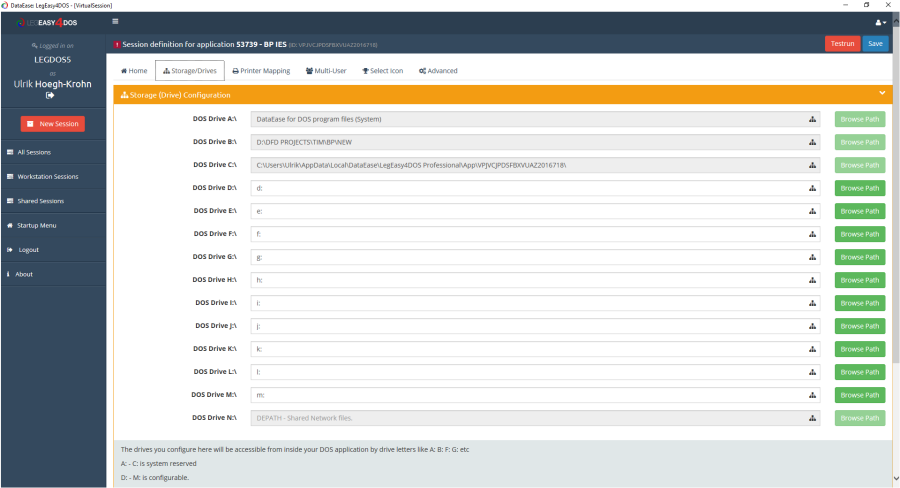Screen dimensions: 900x488
Task: Click network icon in DOS Drive H field
Action: 812,280
